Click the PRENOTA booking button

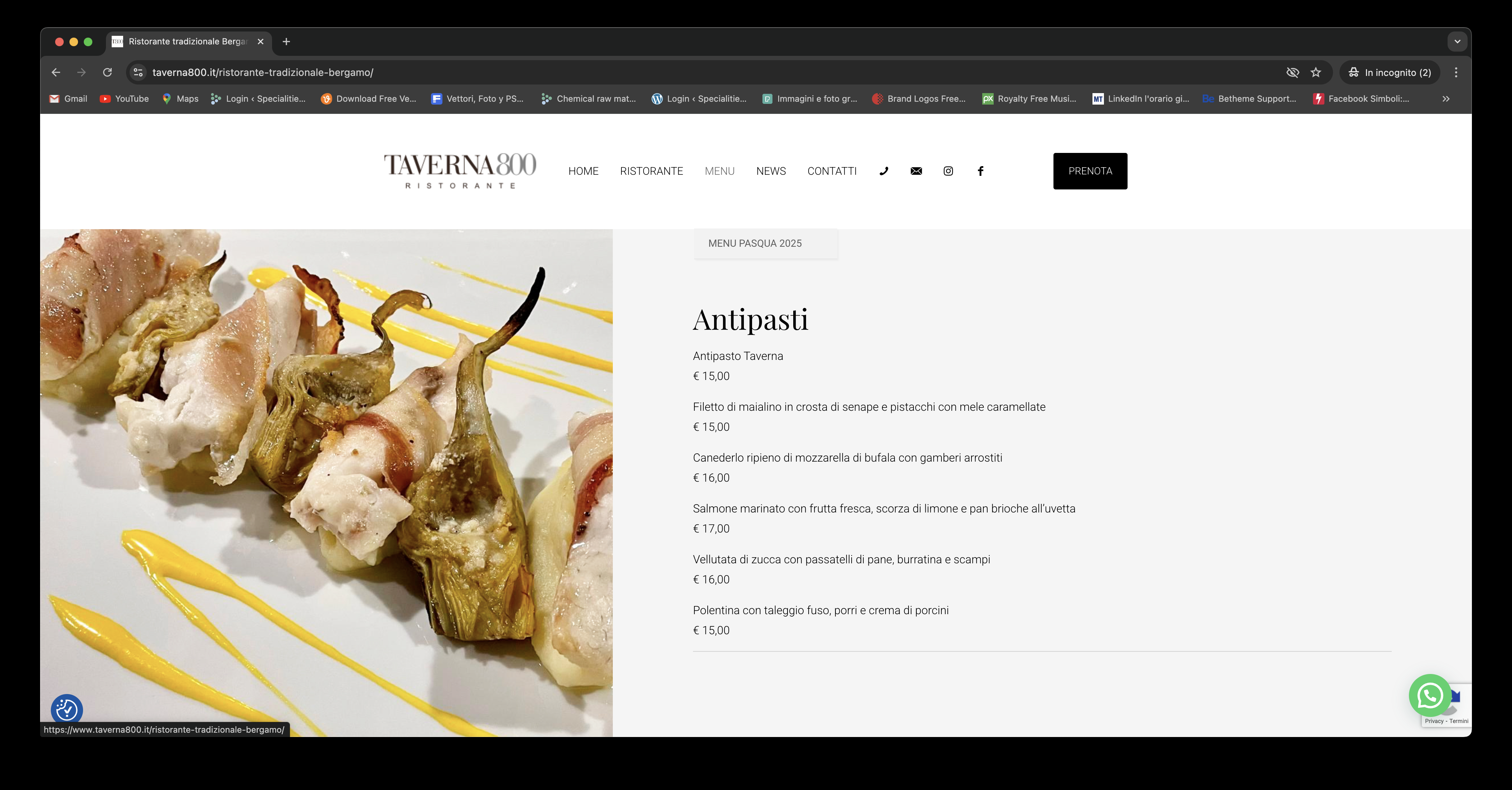tap(1090, 171)
